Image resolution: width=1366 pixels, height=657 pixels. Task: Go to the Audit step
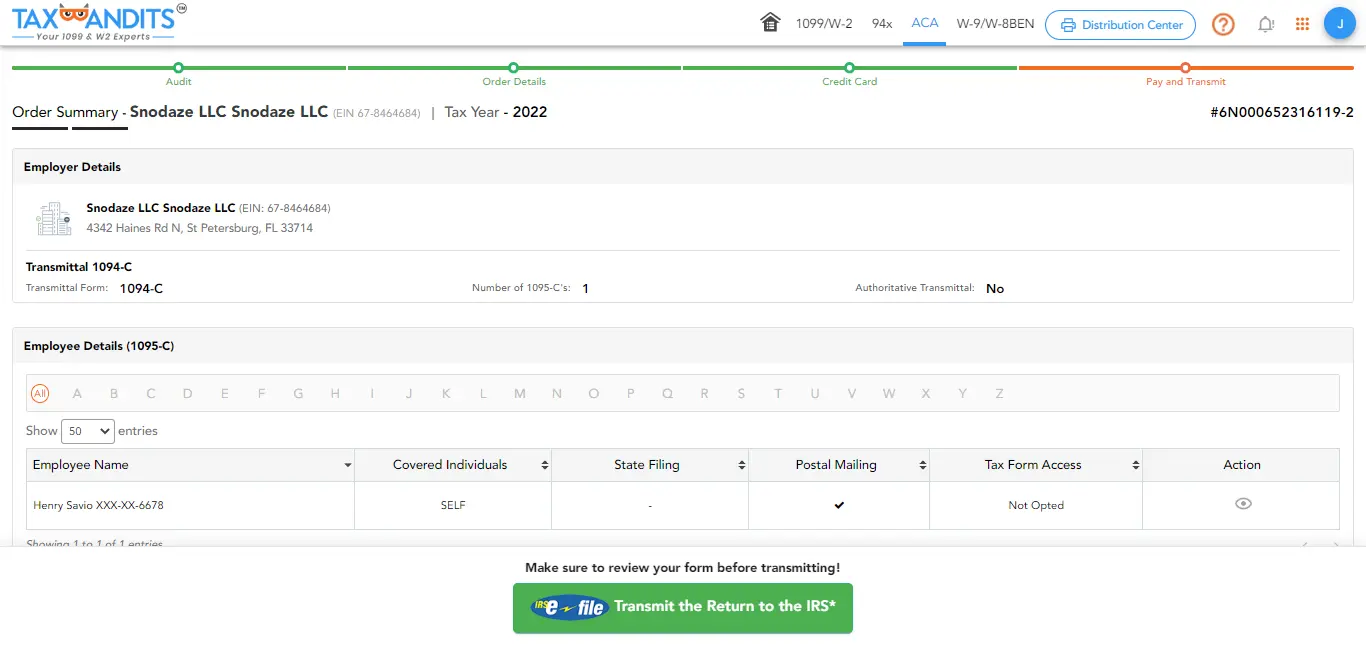point(178,74)
